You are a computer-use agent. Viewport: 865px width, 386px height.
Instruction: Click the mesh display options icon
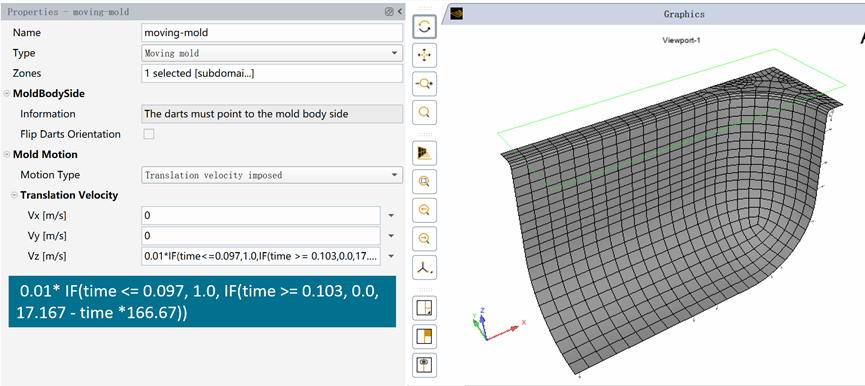pos(424,153)
